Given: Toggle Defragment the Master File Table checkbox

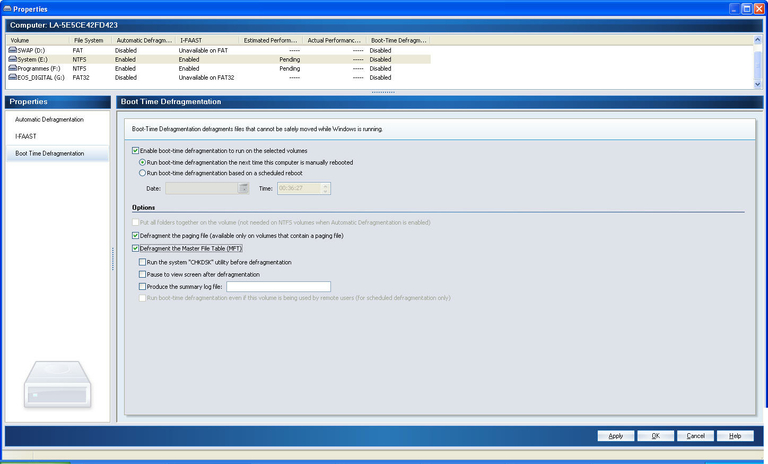Looking at the screenshot, I should pyautogui.click(x=136, y=248).
